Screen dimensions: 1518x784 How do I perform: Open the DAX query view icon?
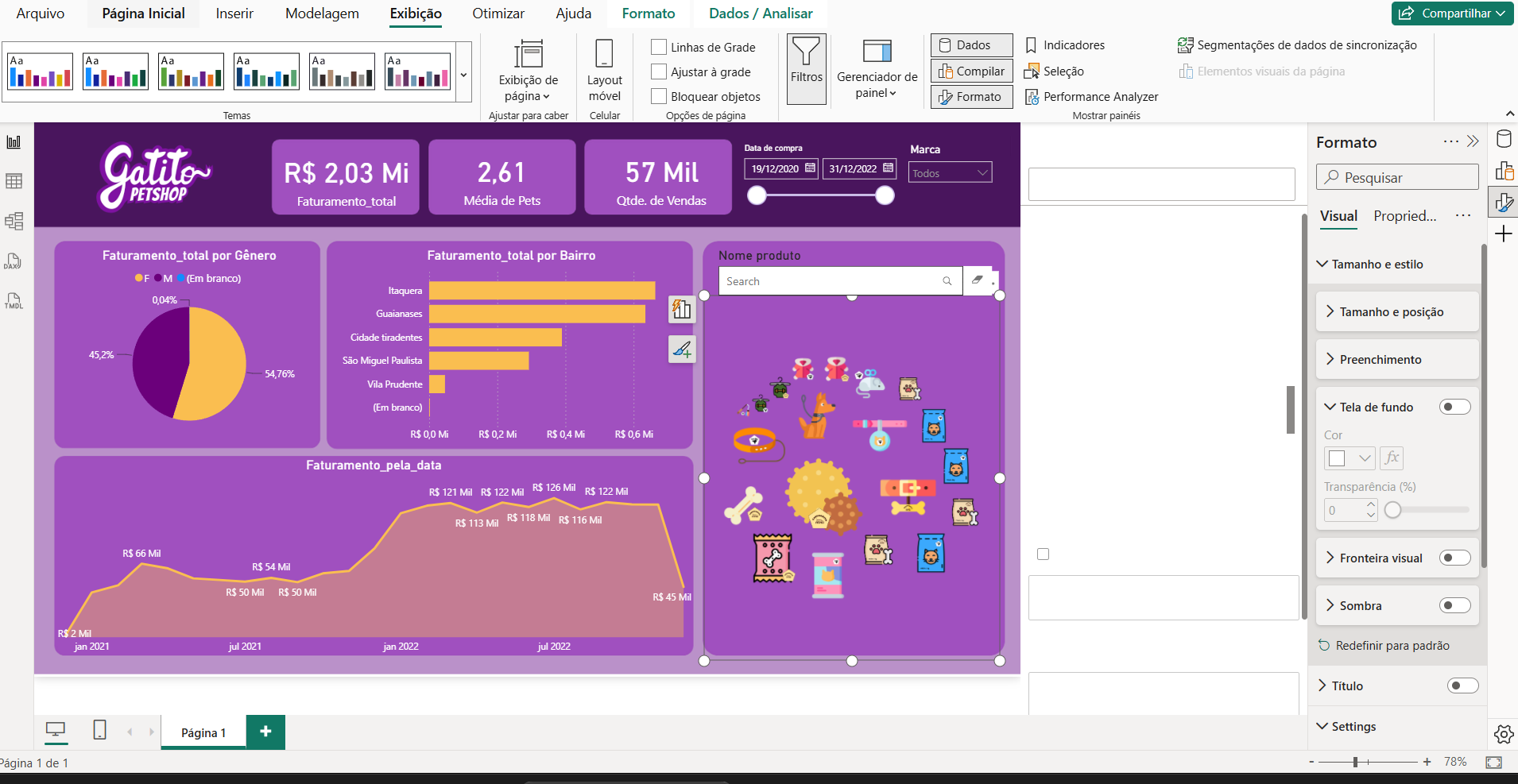(14, 261)
